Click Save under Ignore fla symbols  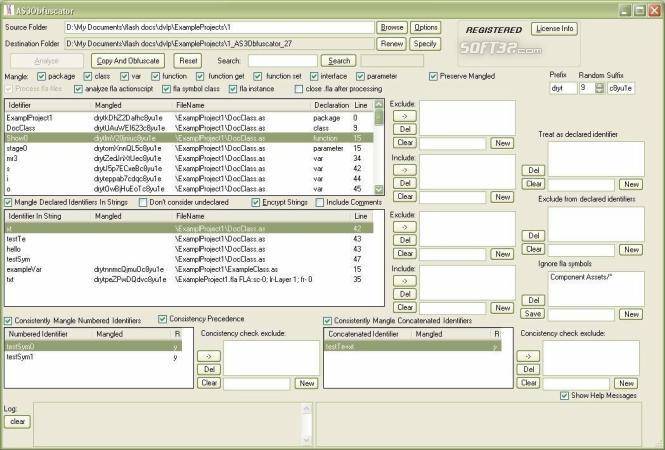(x=533, y=314)
